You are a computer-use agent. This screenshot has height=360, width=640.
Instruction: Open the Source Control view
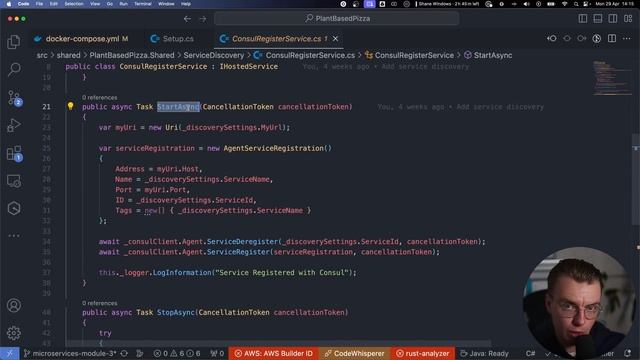tap(14, 98)
